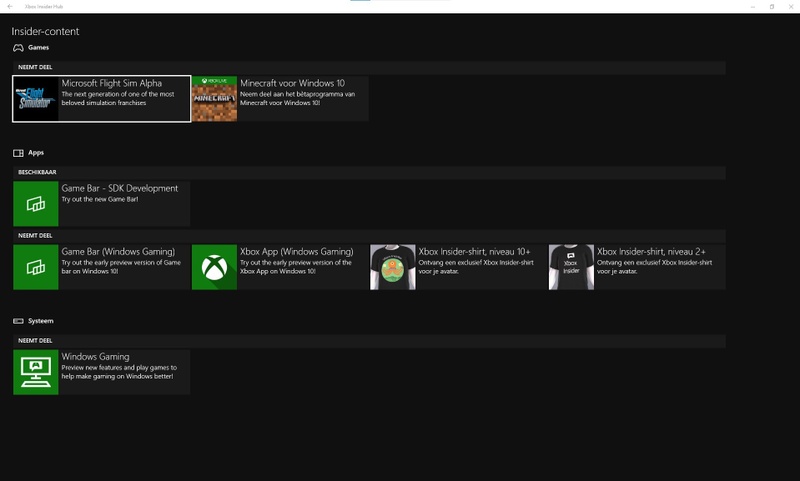
Task: Click Xbox App early preview description
Action: click(296, 267)
